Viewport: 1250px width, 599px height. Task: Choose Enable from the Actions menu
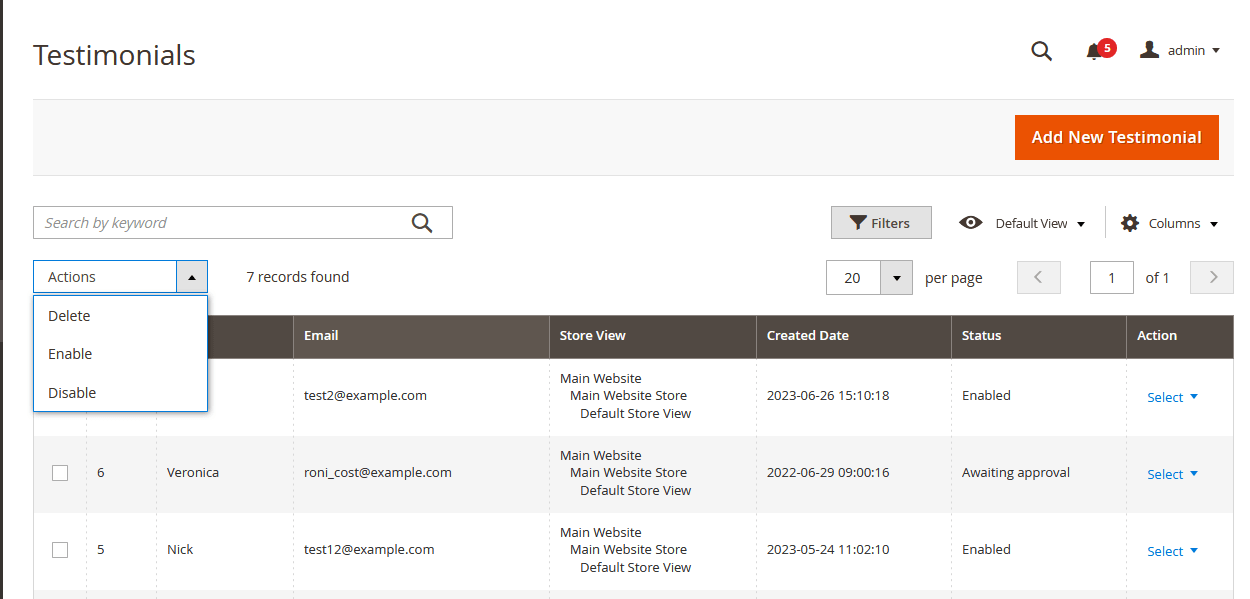pos(70,354)
